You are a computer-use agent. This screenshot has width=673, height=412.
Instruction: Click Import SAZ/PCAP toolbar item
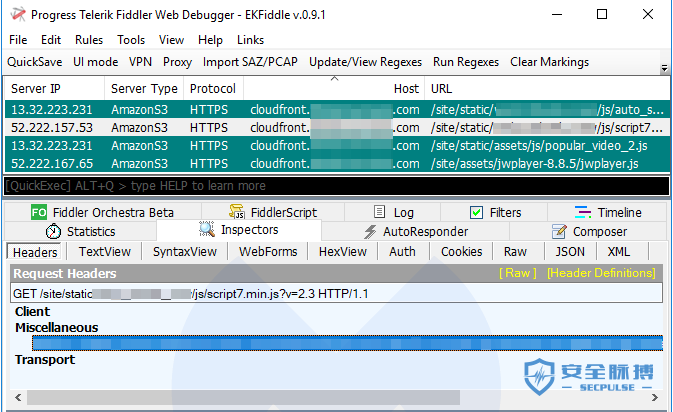point(250,62)
